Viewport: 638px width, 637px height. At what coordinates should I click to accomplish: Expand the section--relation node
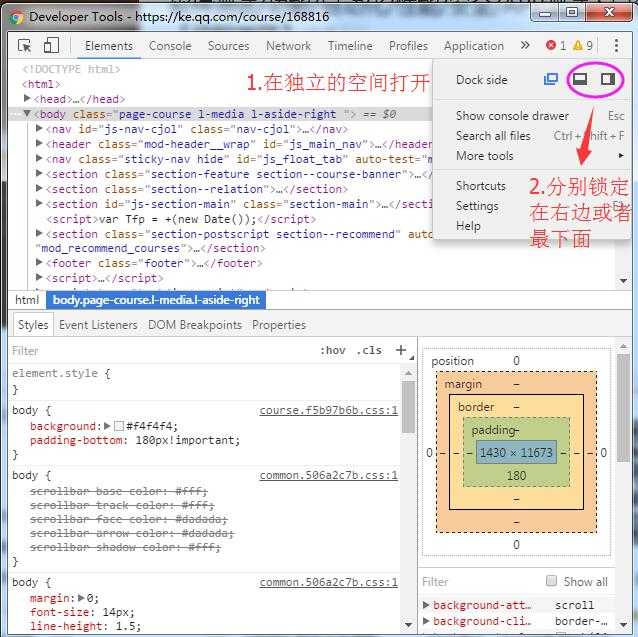tap(39, 188)
